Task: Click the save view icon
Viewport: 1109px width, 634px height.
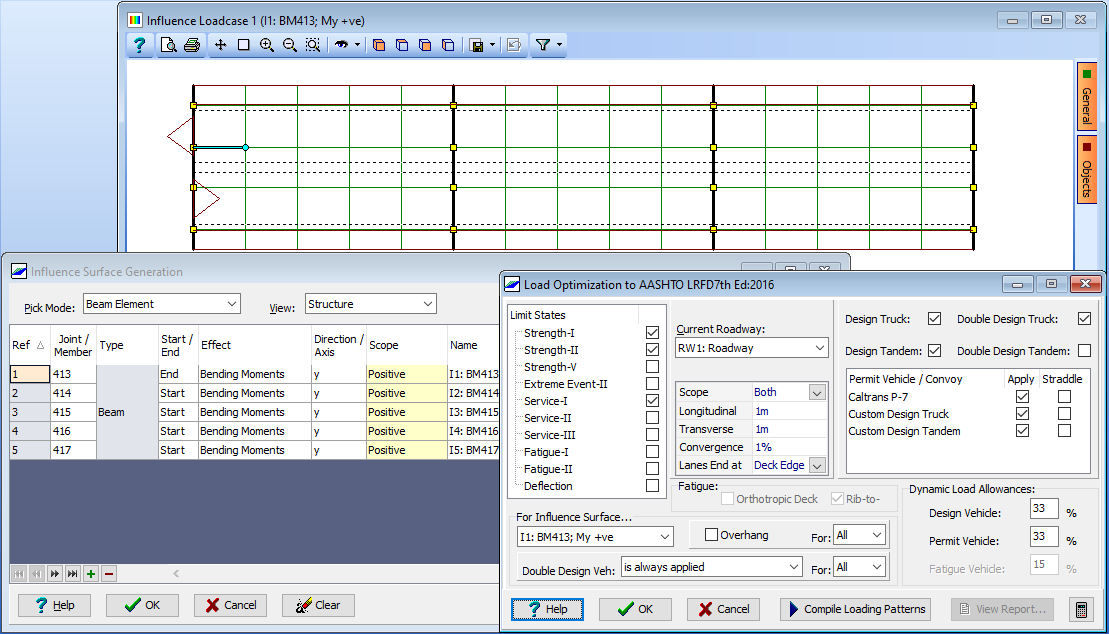Action: point(477,45)
